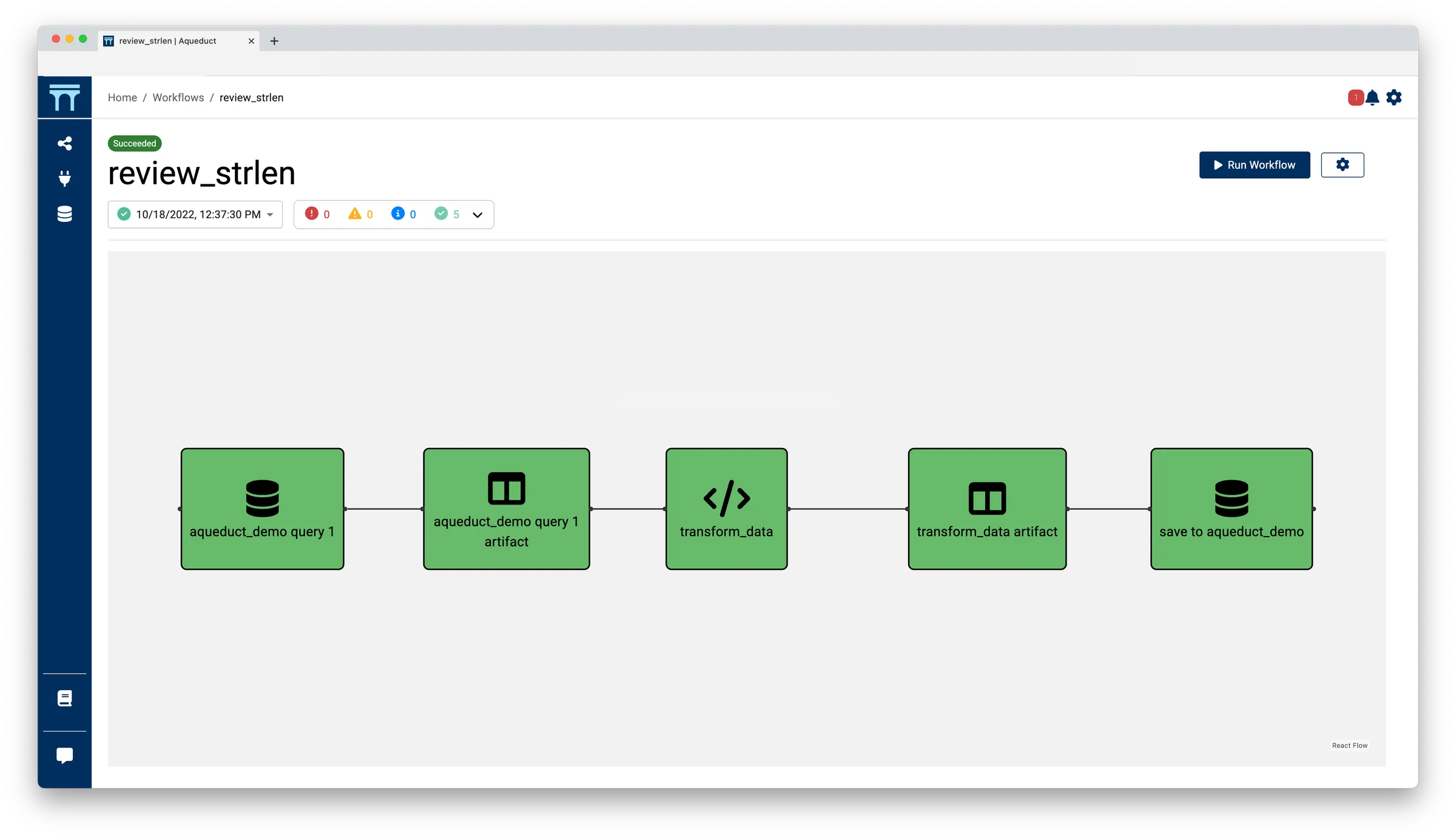1456x838 pixels.
Task: Open the Data sidebar icon
Action: (65, 214)
